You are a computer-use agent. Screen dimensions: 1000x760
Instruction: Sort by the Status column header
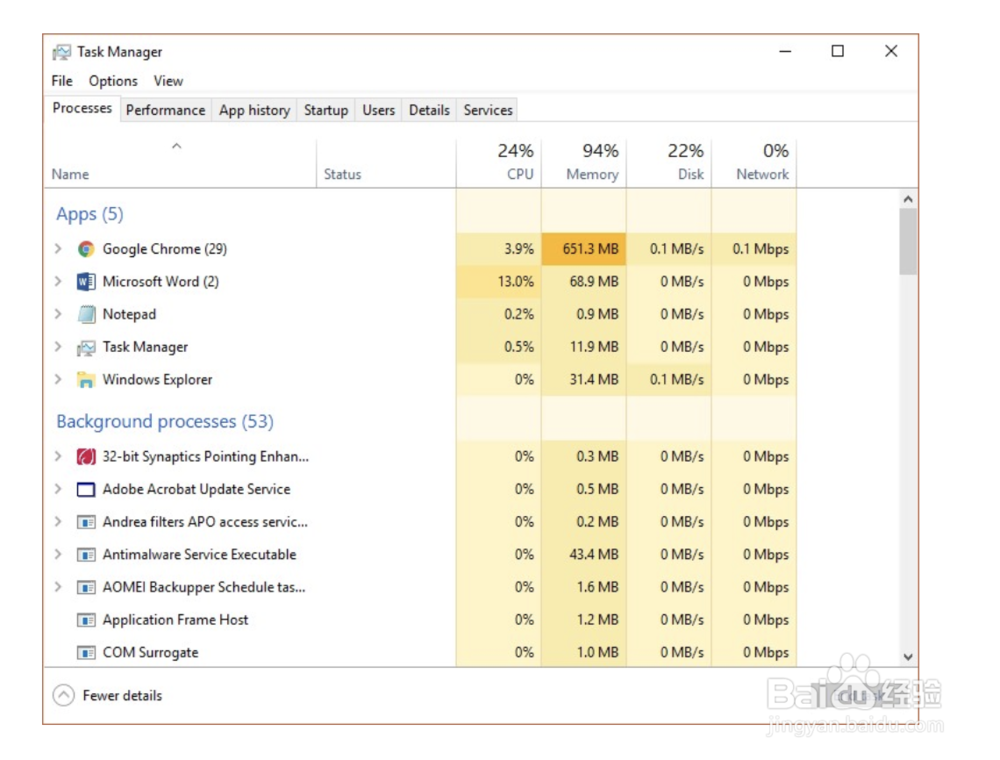pyautogui.click(x=386, y=163)
